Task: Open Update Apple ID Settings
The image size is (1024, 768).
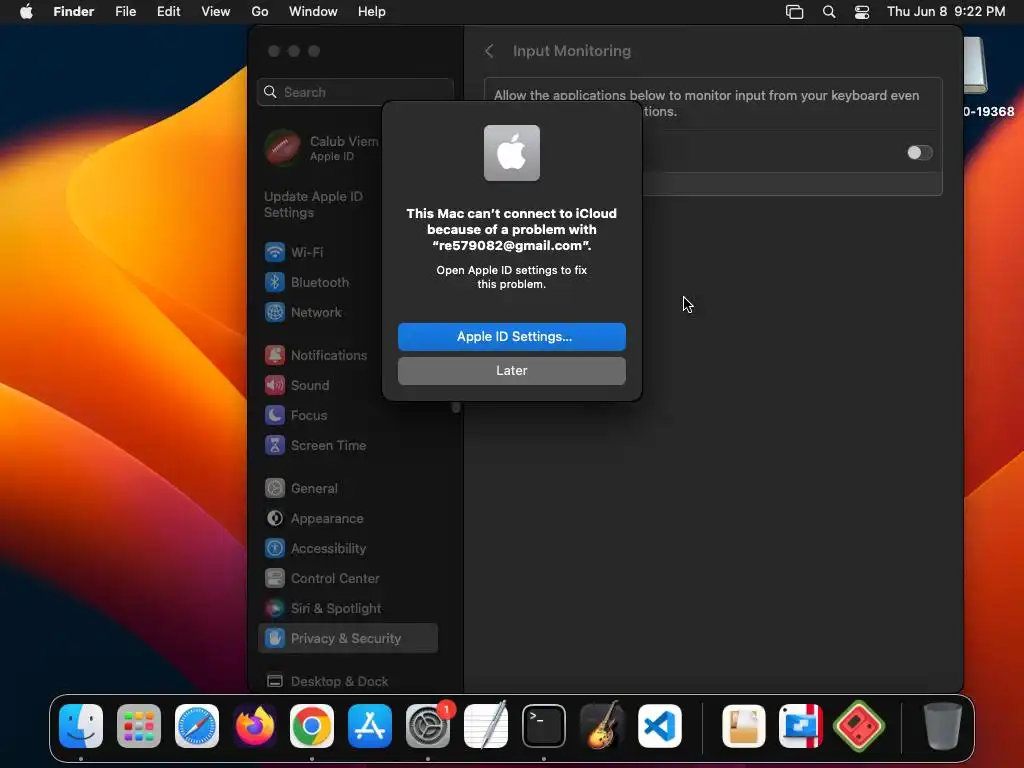Action: pos(313,204)
